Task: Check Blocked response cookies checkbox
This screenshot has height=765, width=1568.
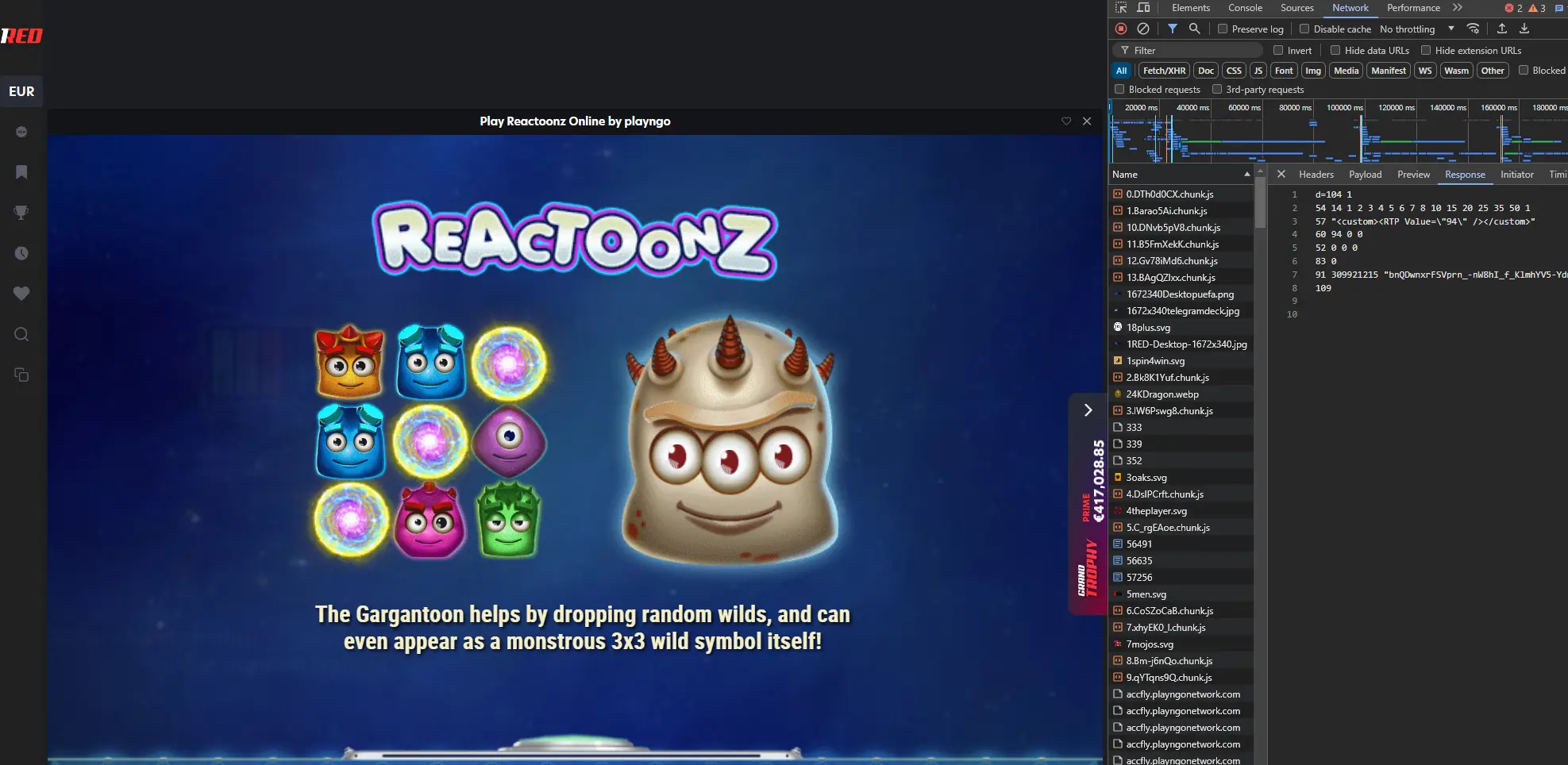Action: [1524, 70]
